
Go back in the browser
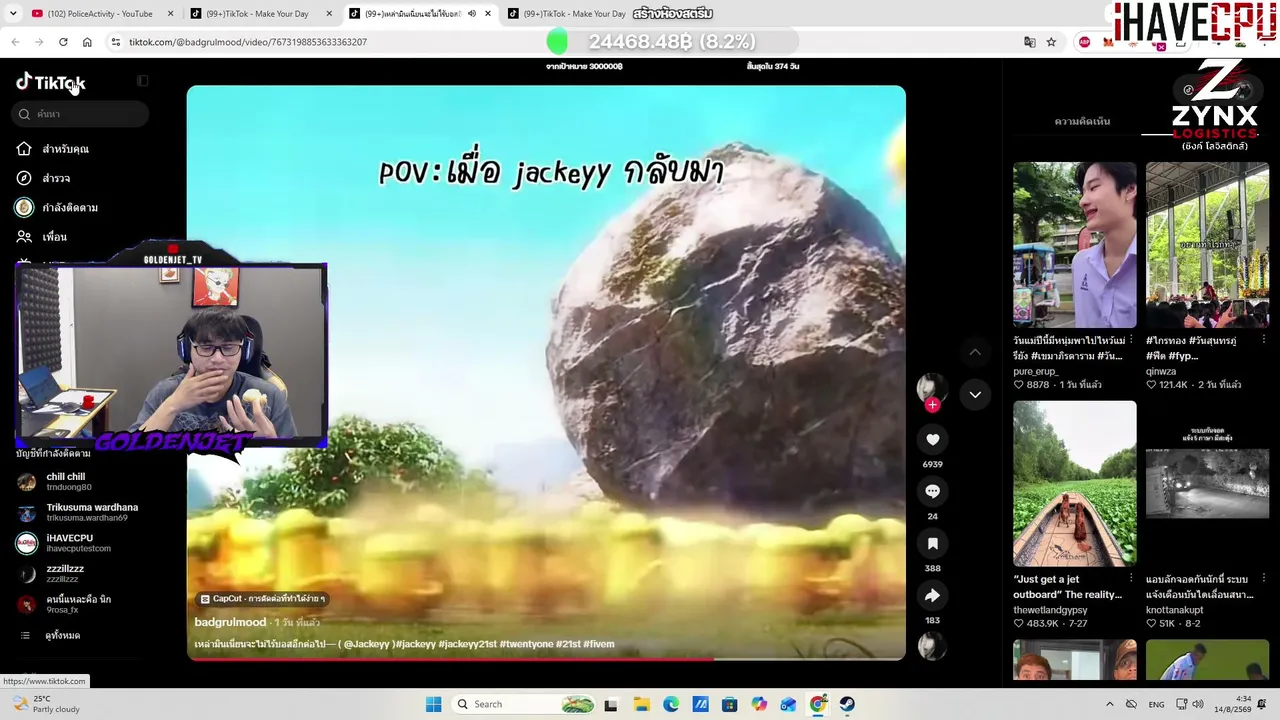pos(15,42)
